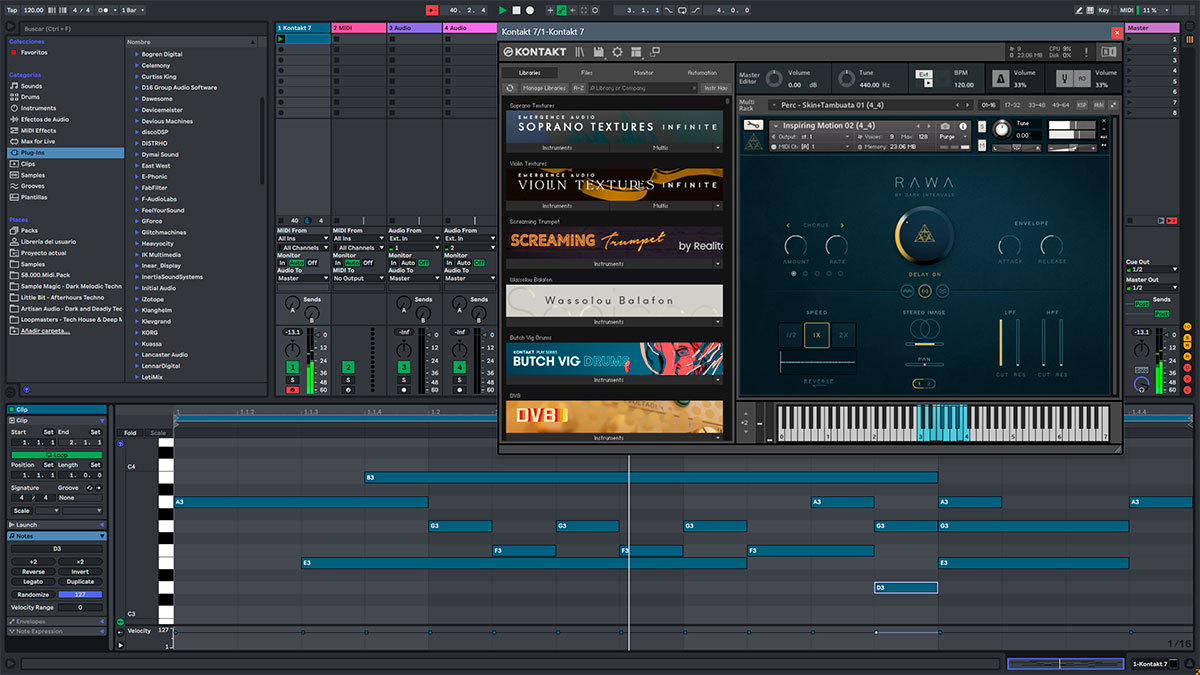Viewport: 1200px width, 675px height.
Task: Open Packs in Places
Action: (x=29, y=230)
